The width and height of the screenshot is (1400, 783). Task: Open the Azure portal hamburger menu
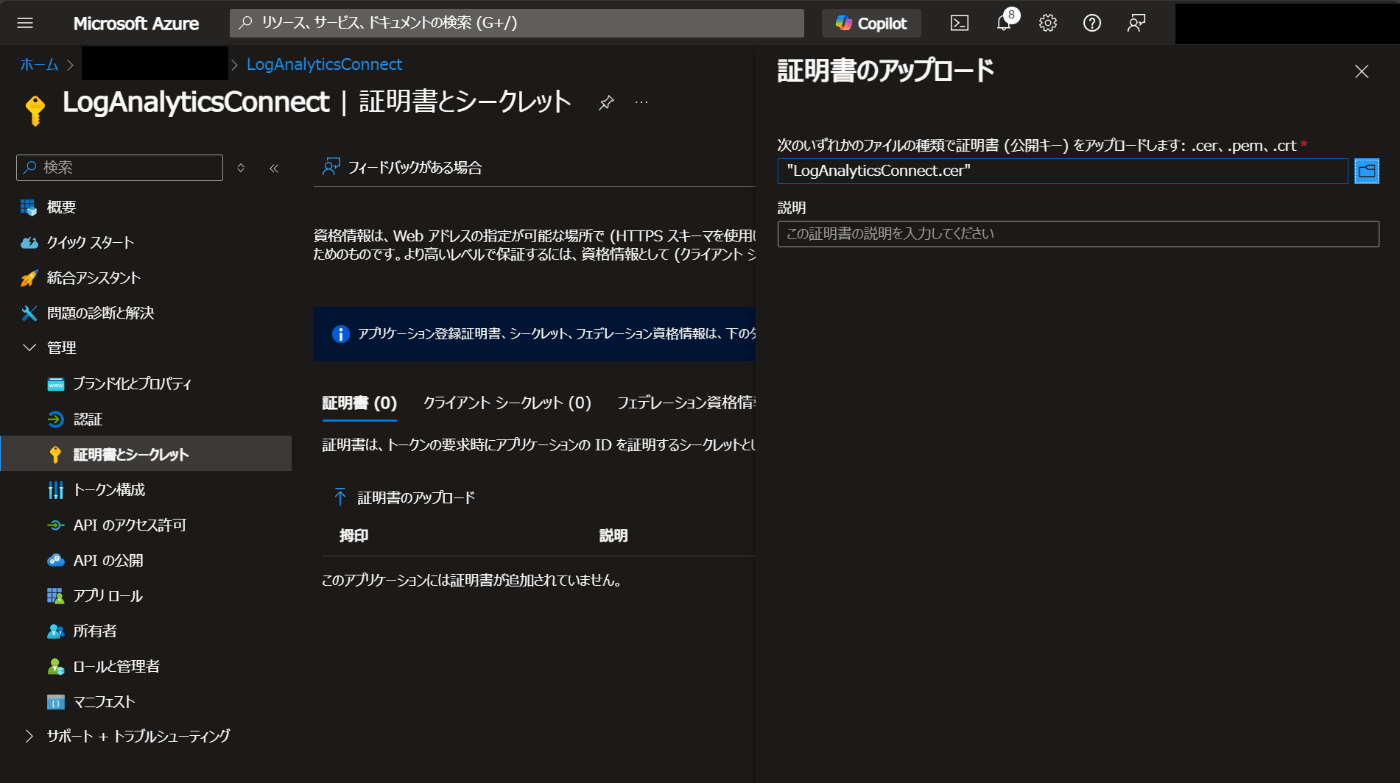point(26,23)
